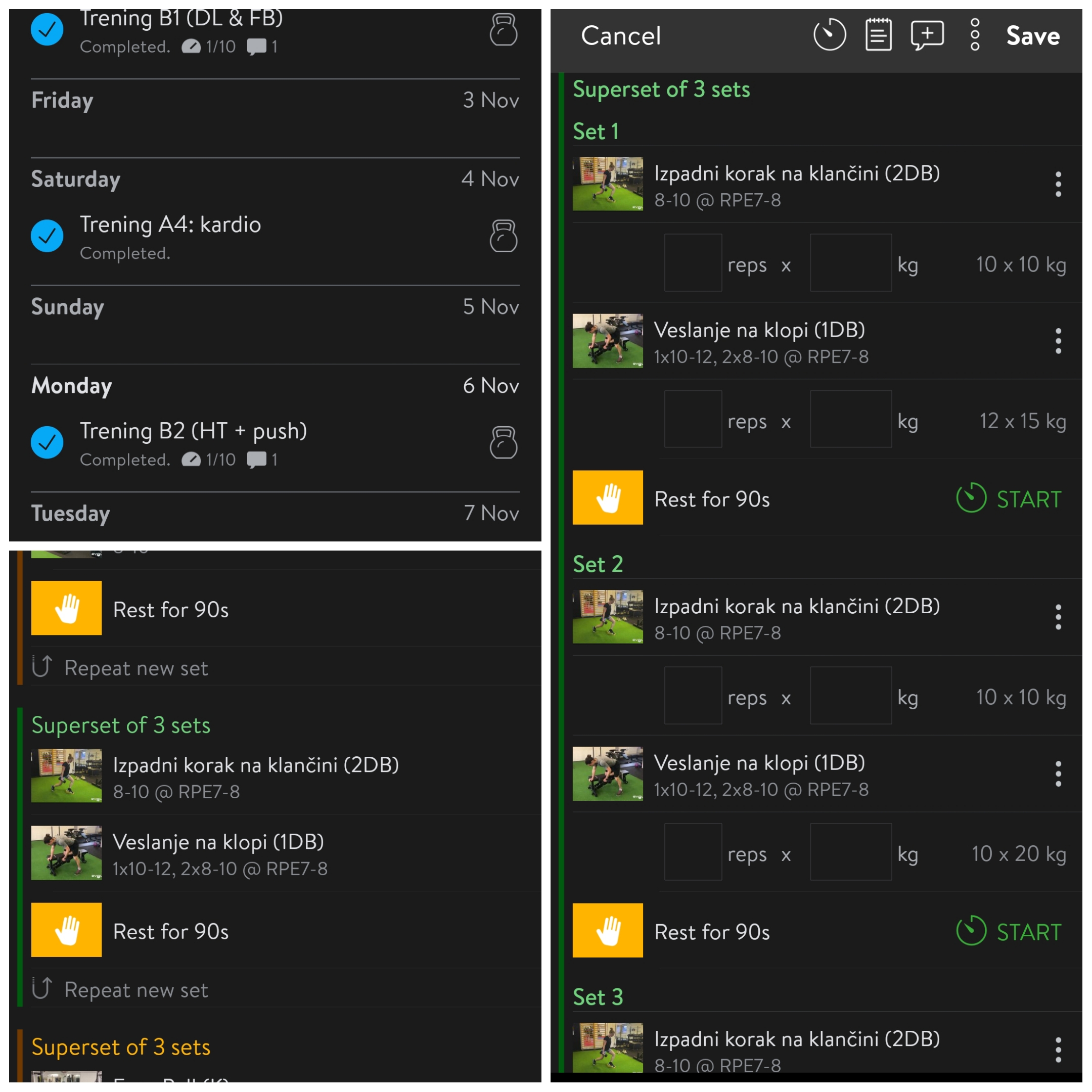1092x1092 pixels.
Task: Tap kettlebell icon for Trening B2 (HT + push)
Action: point(503,442)
